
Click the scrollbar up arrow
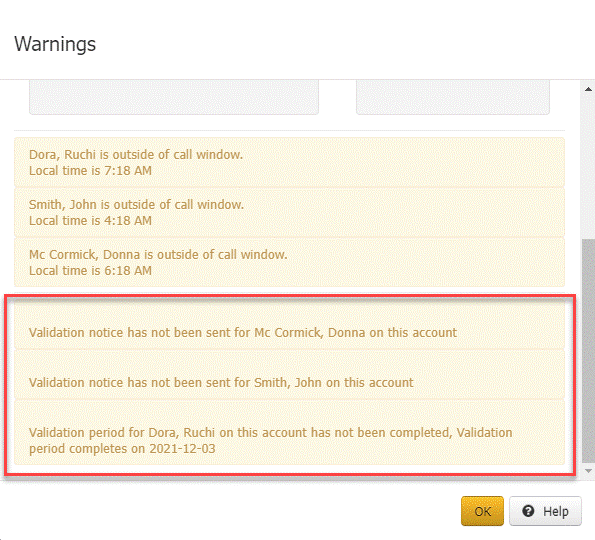(588, 89)
